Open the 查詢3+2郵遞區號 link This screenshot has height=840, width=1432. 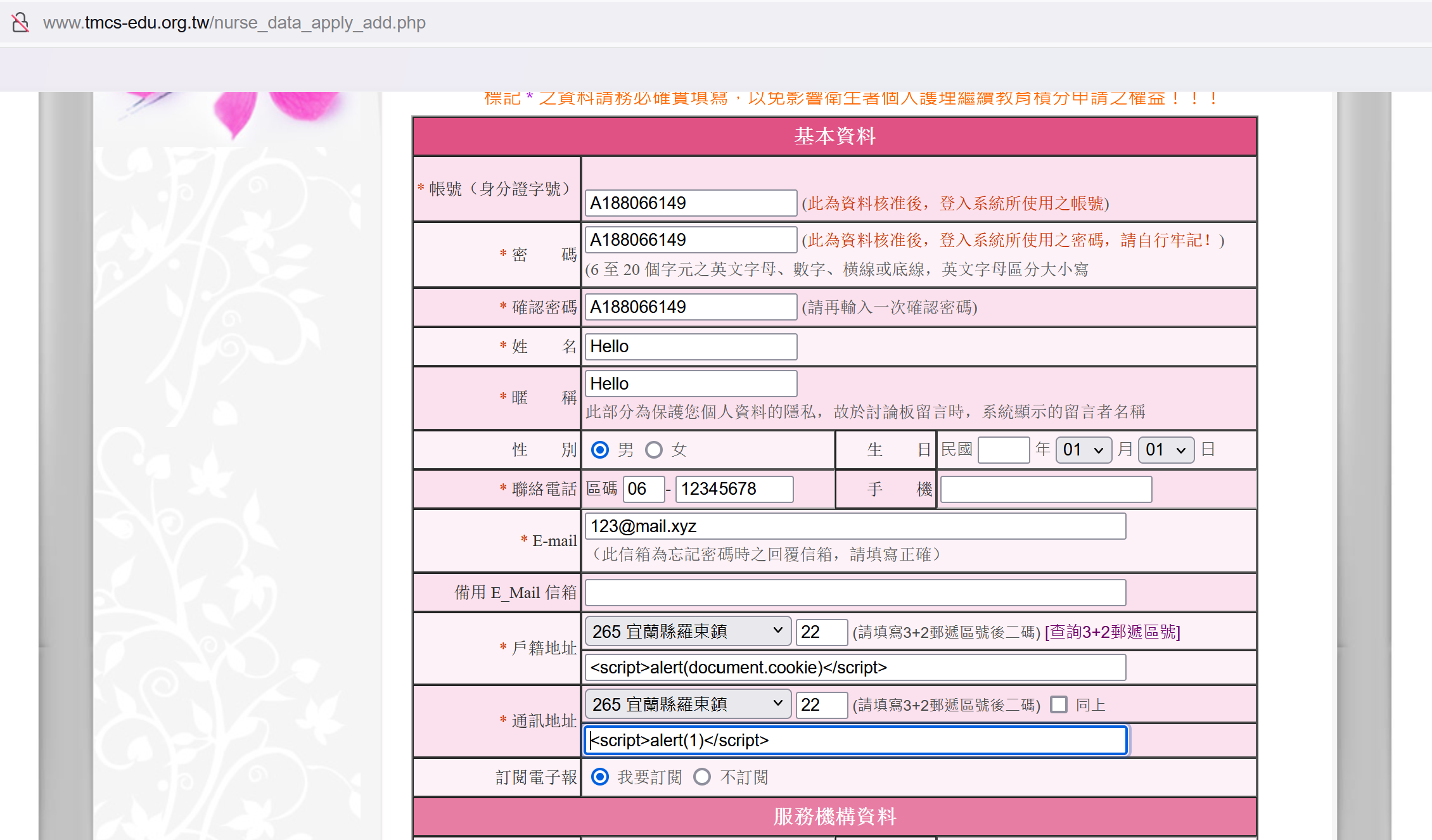1113,632
